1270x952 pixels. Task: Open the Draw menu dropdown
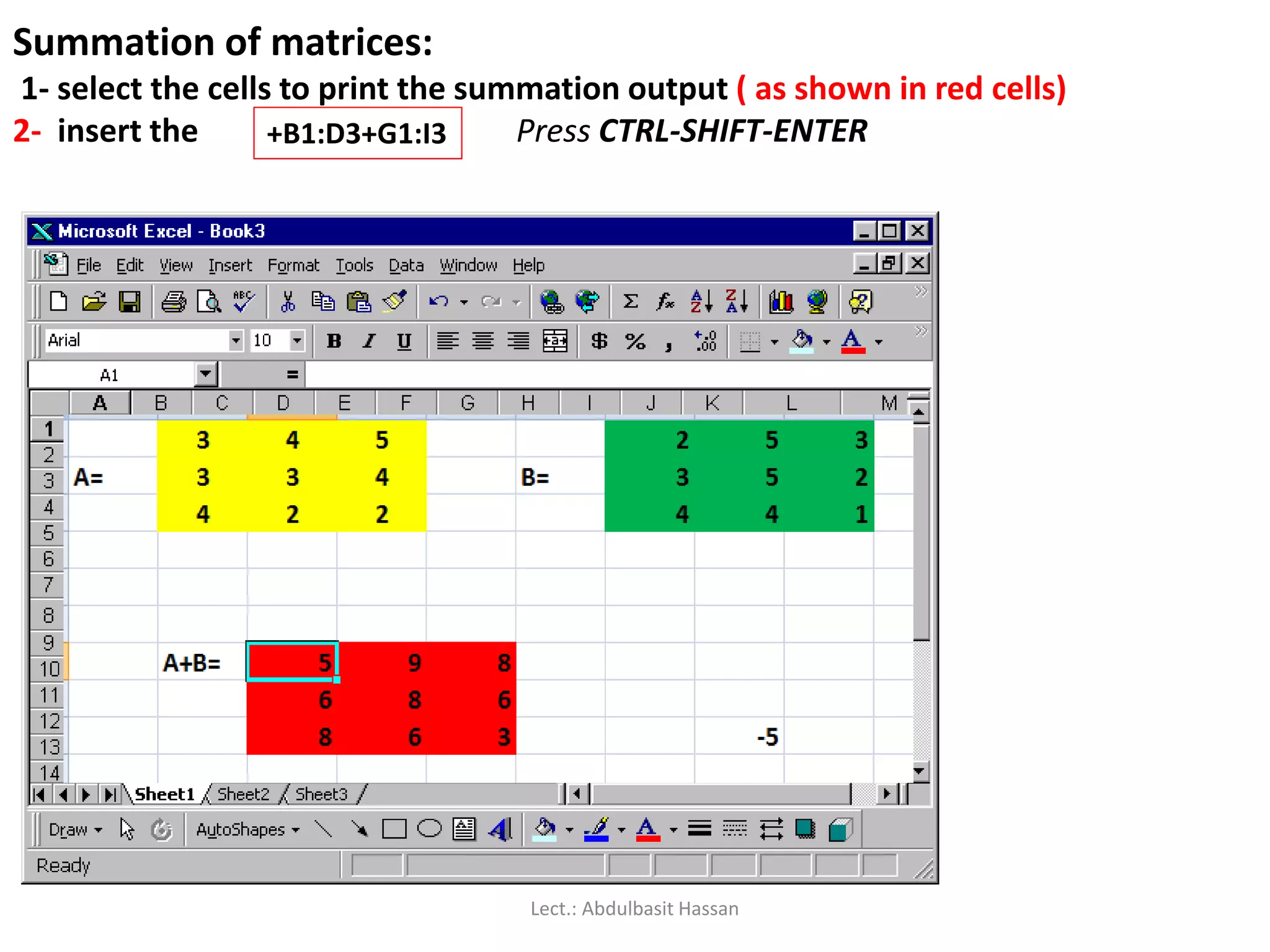tap(75, 829)
